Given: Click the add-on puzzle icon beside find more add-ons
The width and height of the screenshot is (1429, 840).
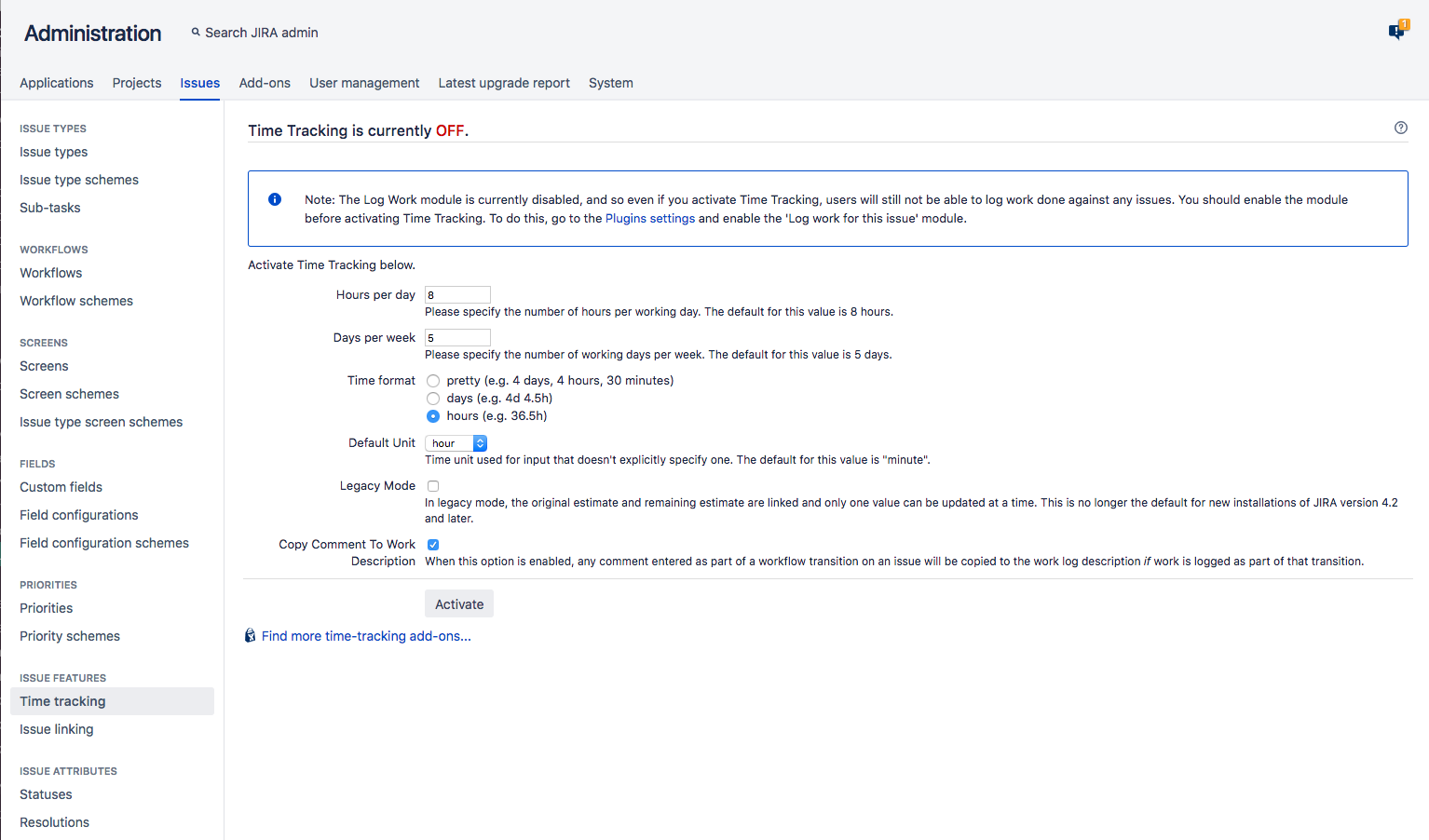Looking at the screenshot, I should pos(250,635).
